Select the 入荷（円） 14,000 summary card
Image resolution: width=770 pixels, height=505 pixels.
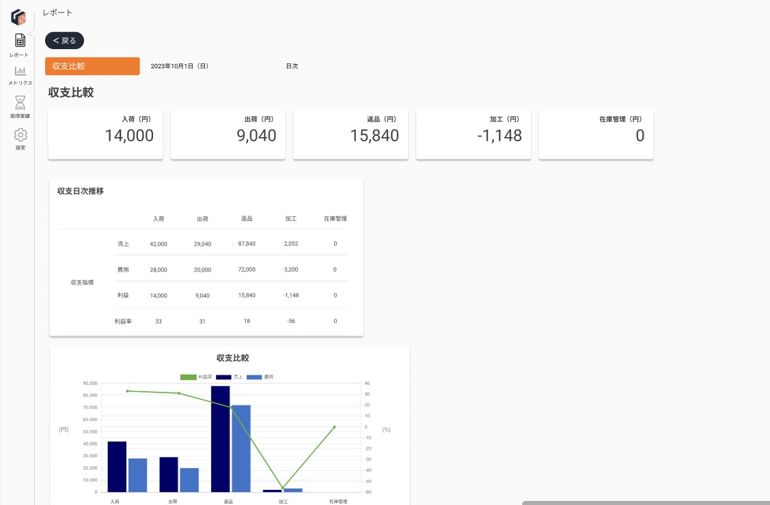point(106,135)
